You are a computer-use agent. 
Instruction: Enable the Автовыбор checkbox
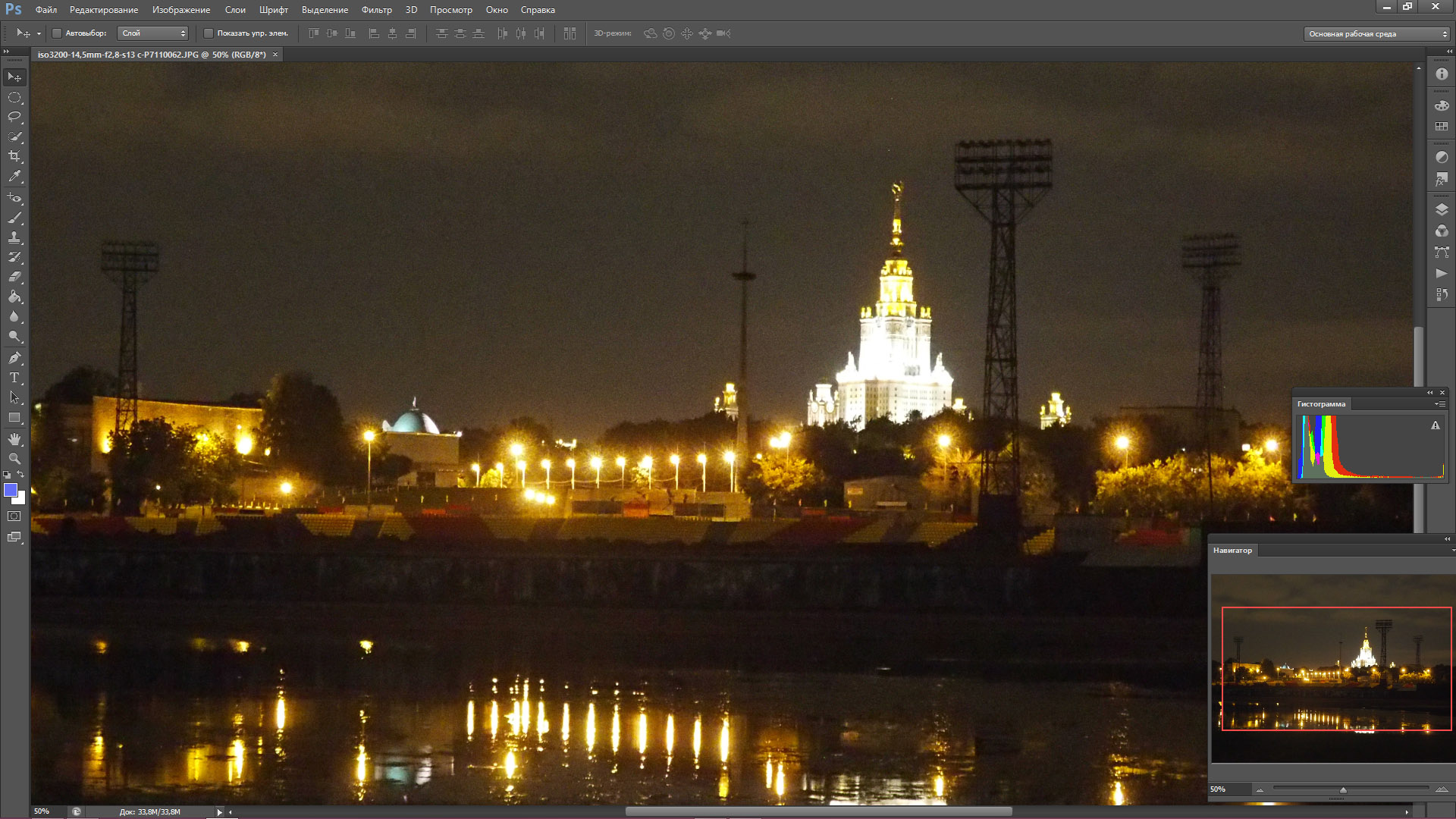point(57,33)
